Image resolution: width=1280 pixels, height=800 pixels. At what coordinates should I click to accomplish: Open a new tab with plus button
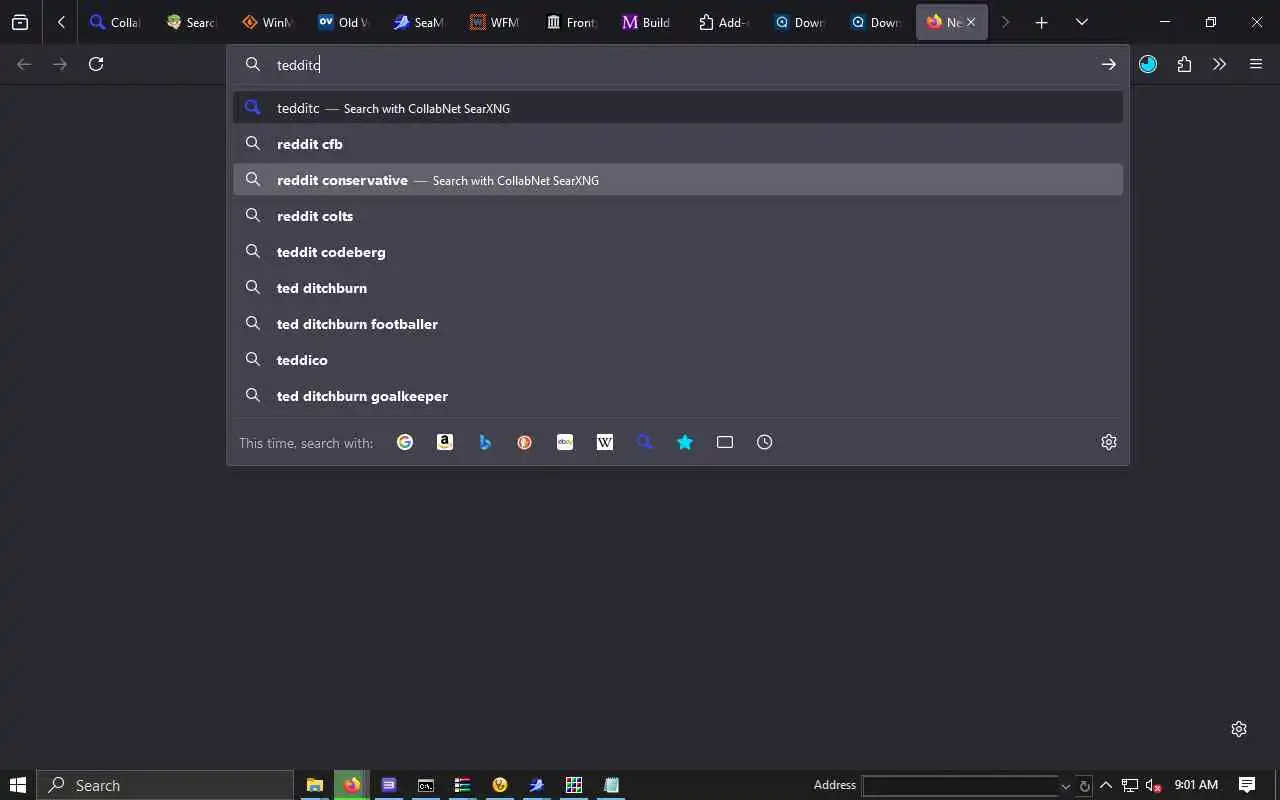pos(1041,22)
